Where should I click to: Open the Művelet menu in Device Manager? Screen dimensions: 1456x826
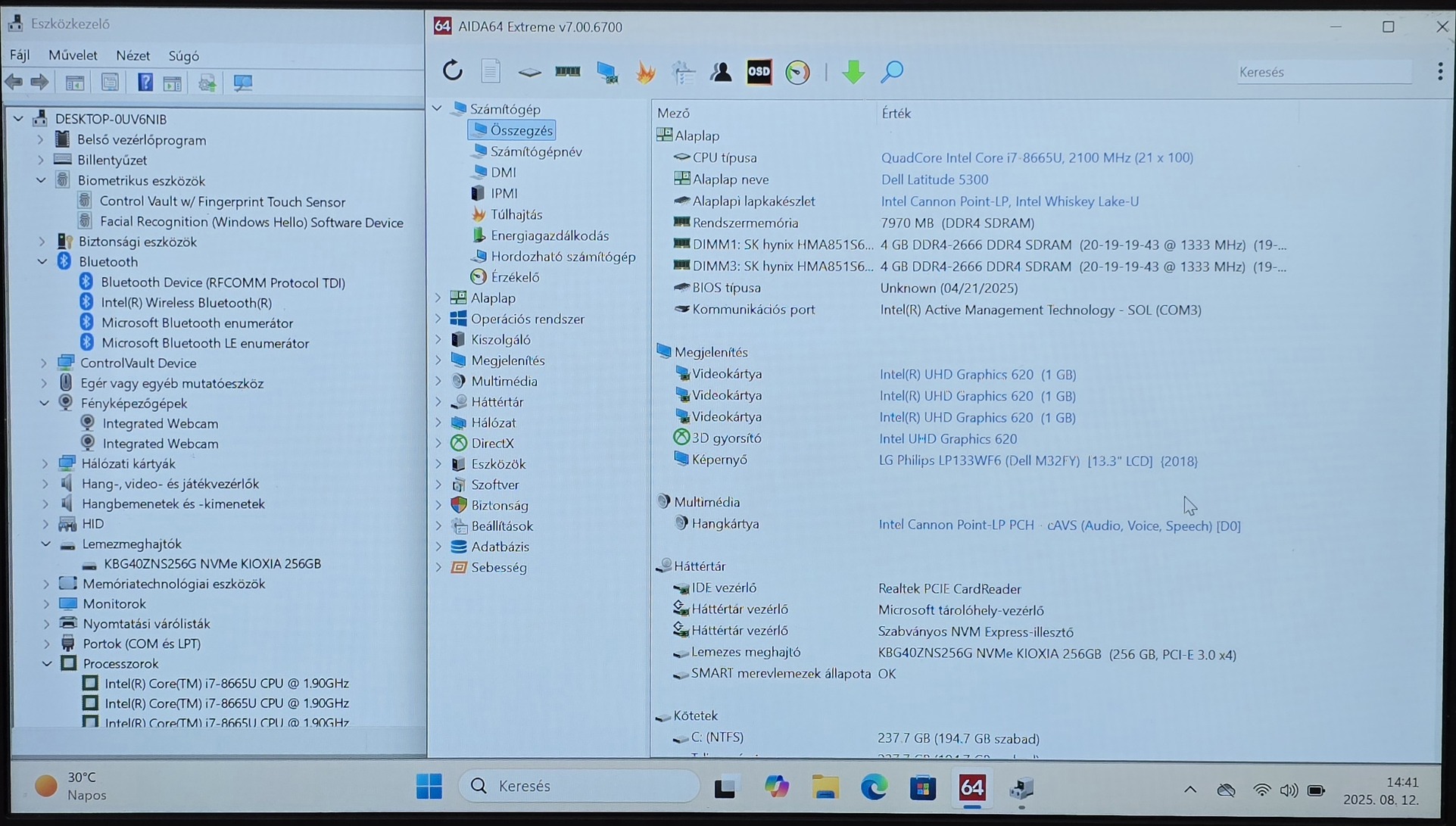[x=73, y=55]
